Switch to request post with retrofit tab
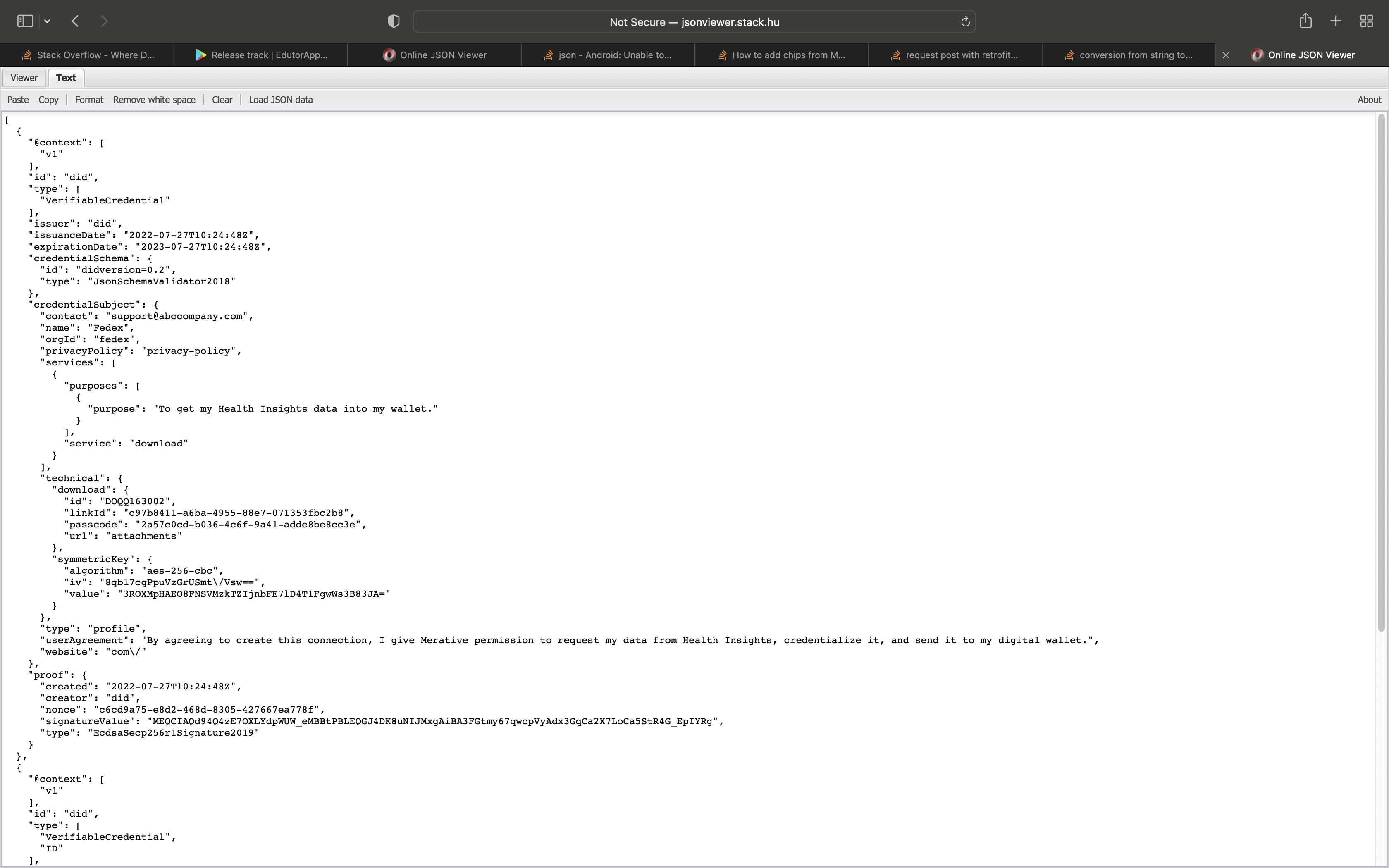Image resolution: width=1389 pixels, height=868 pixels. tap(955, 55)
